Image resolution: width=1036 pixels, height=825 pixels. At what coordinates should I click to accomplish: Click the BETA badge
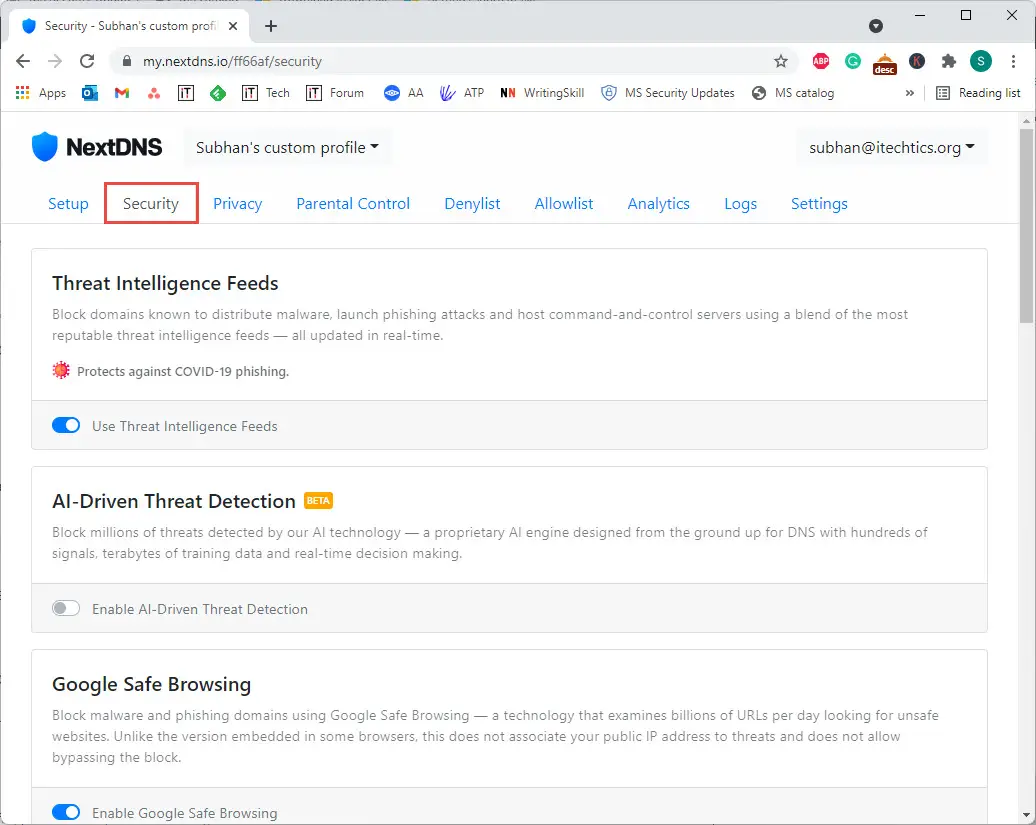pyautogui.click(x=318, y=500)
